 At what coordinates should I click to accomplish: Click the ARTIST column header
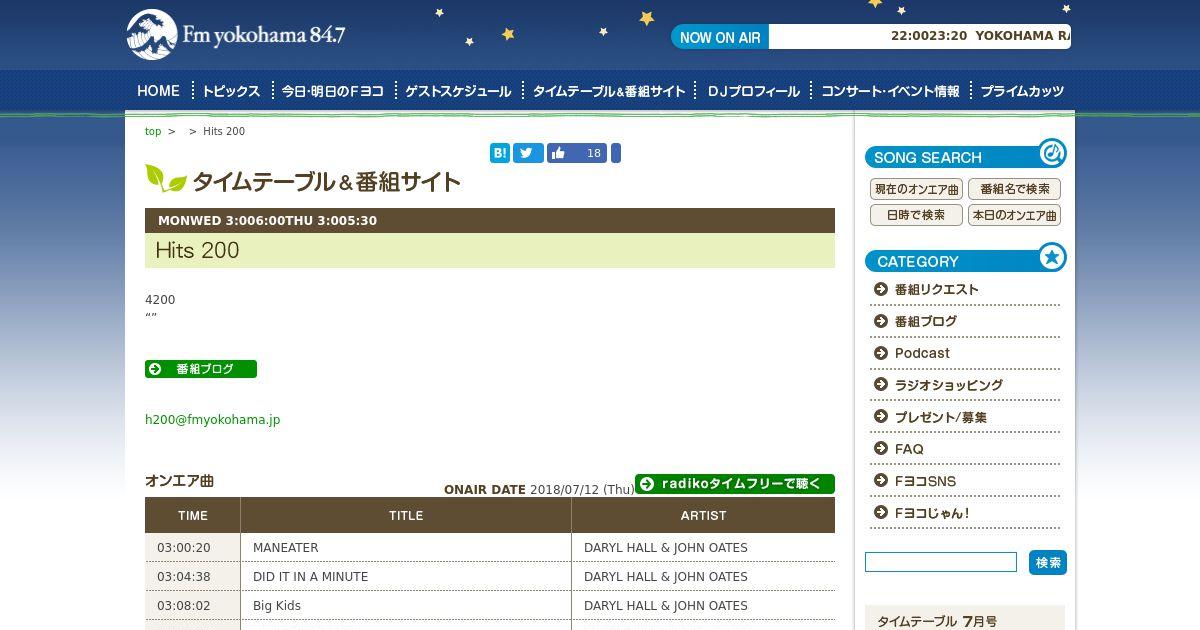(x=703, y=515)
